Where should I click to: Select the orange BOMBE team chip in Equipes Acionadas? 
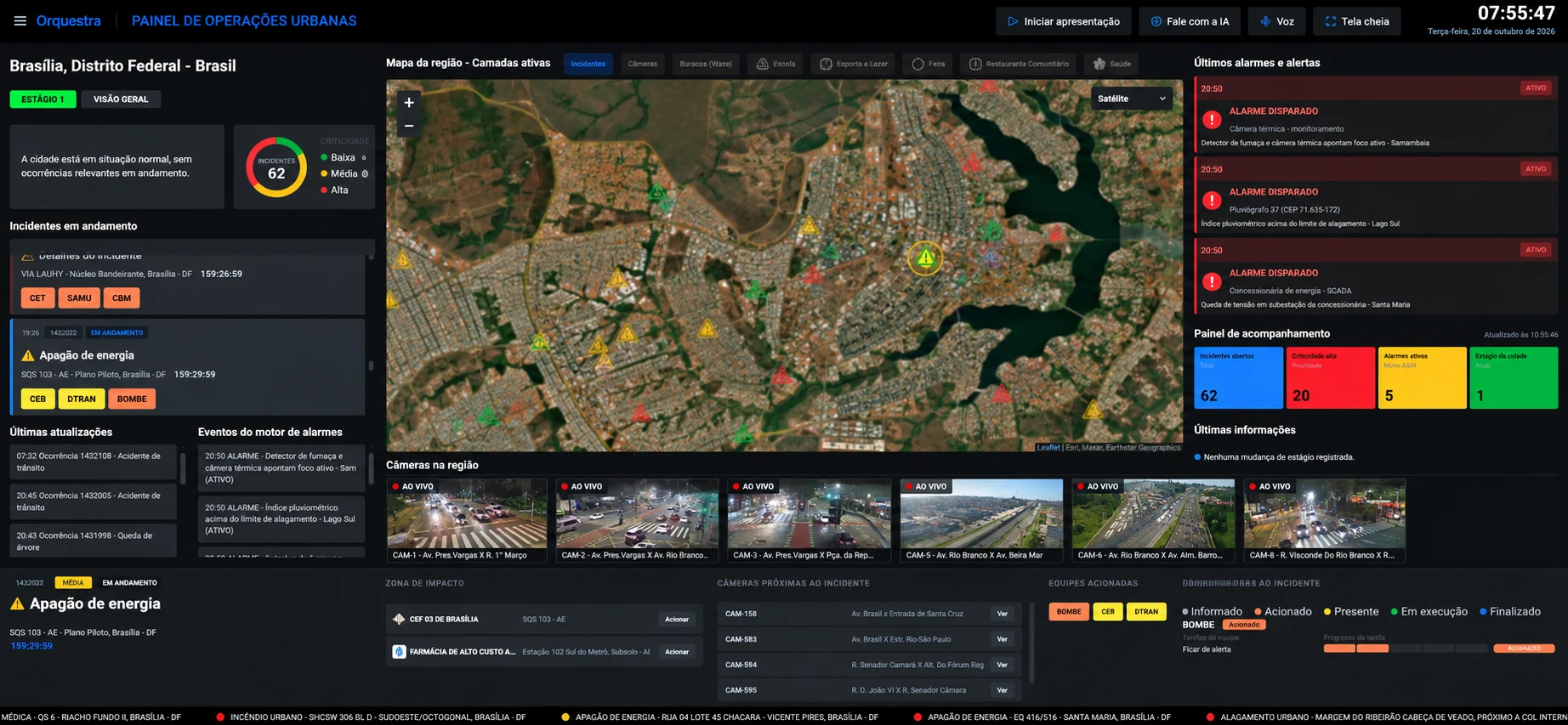pos(1069,612)
